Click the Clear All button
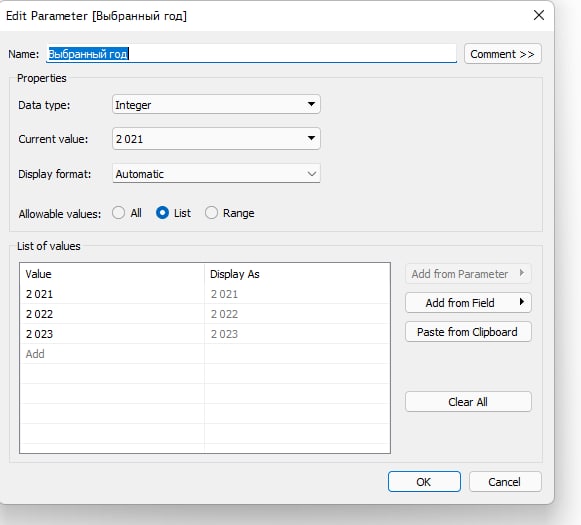581x525 pixels. coord(468,402)
